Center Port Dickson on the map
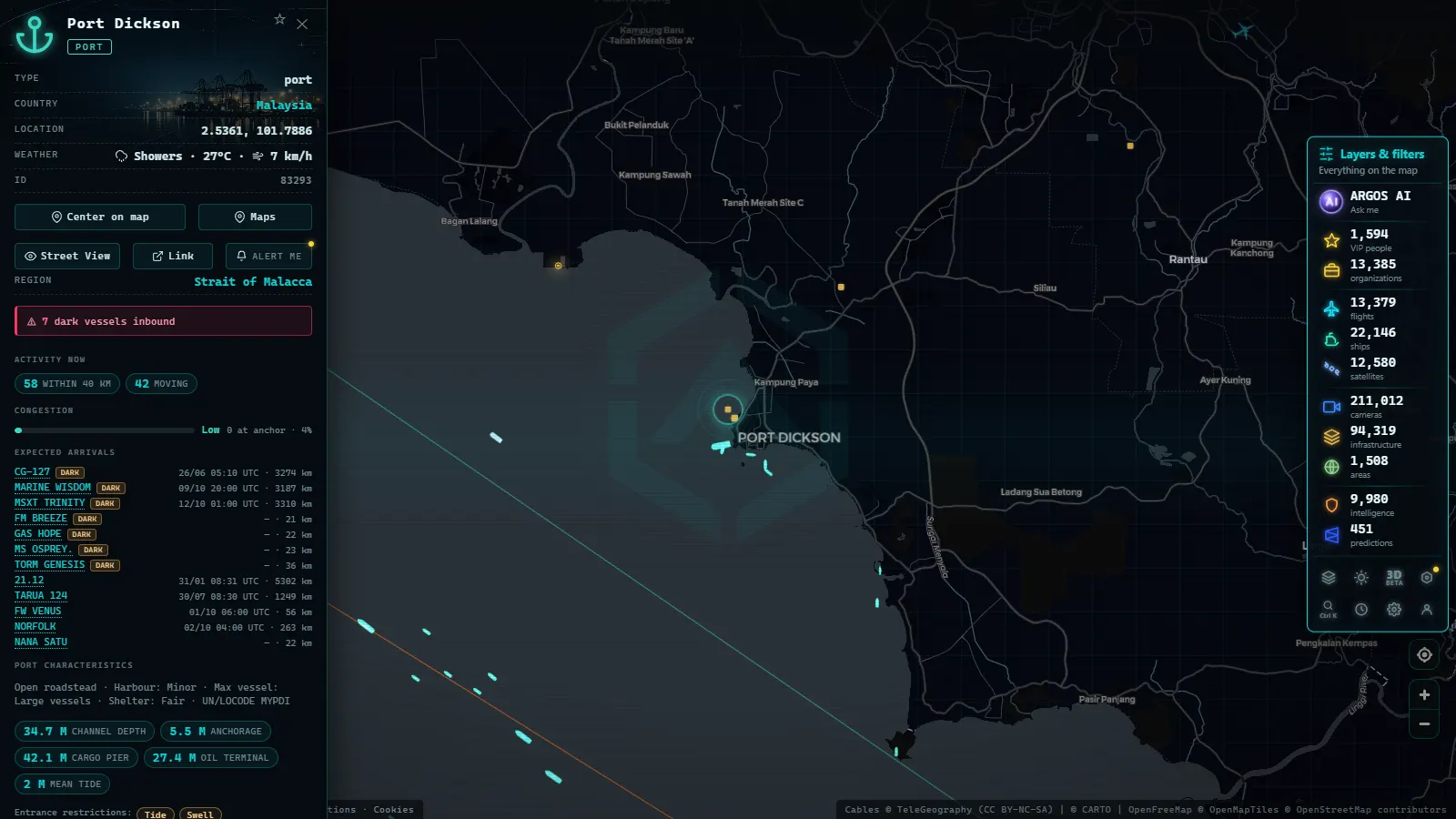Screen dimensions: 1456x819 pyautogui.click(x=100, y=217)
